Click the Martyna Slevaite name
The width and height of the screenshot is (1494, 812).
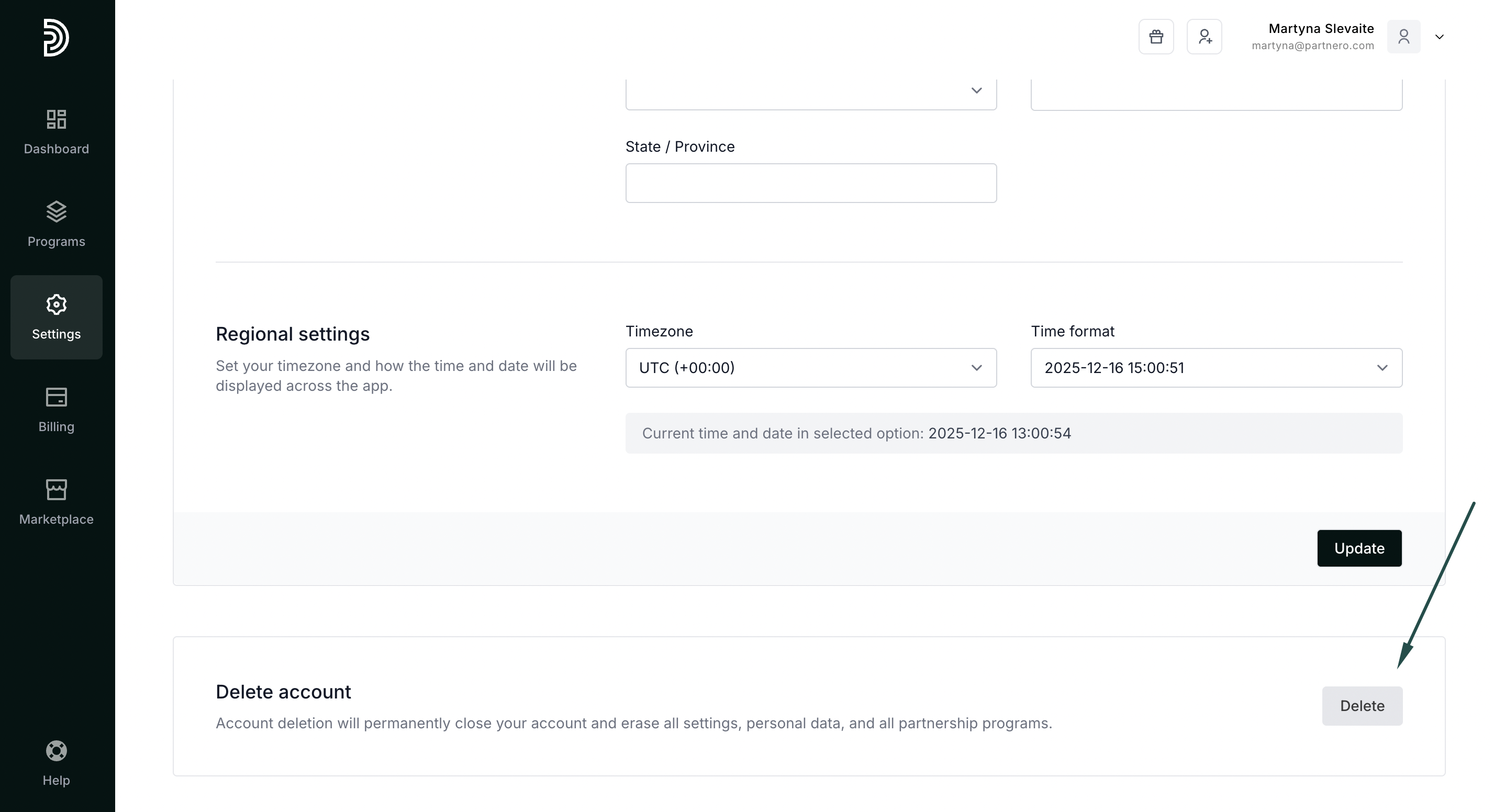1321,28
